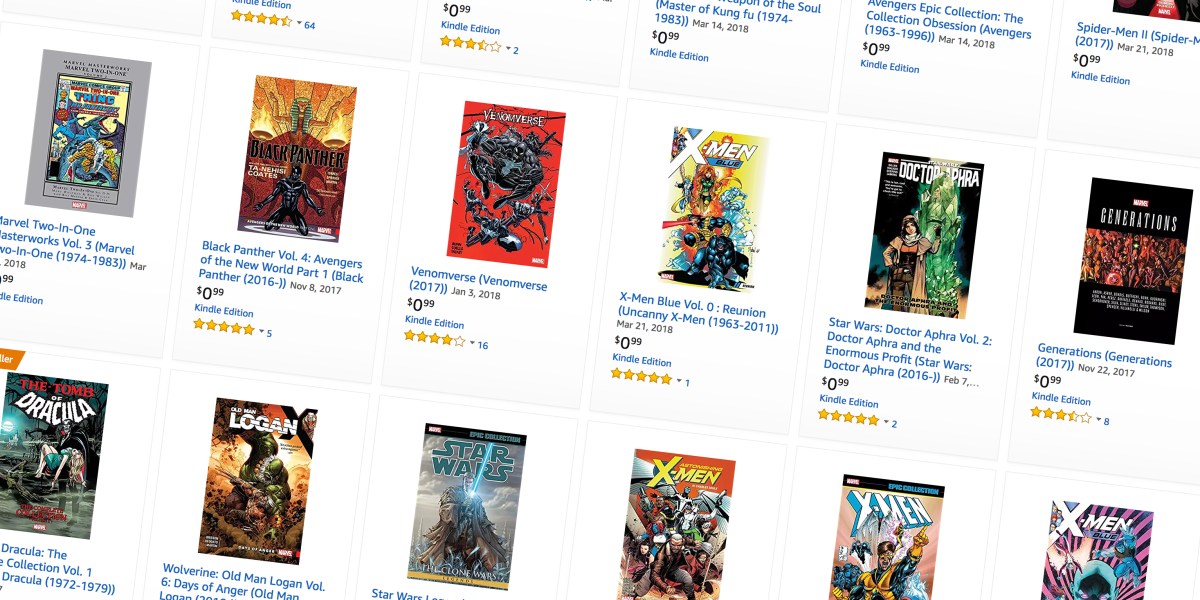The width and height of the screenshot is (1200, 600).
Task: Open rating dropdown arrow under X-Men Blue Vol. 0
Action: [x=680, y=381]
